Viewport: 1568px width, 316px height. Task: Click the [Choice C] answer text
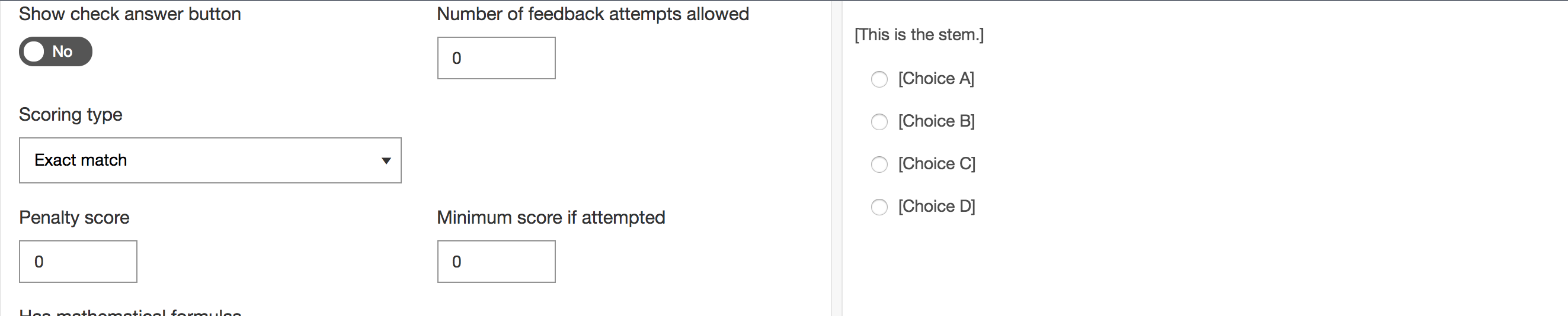click(937, 163)
